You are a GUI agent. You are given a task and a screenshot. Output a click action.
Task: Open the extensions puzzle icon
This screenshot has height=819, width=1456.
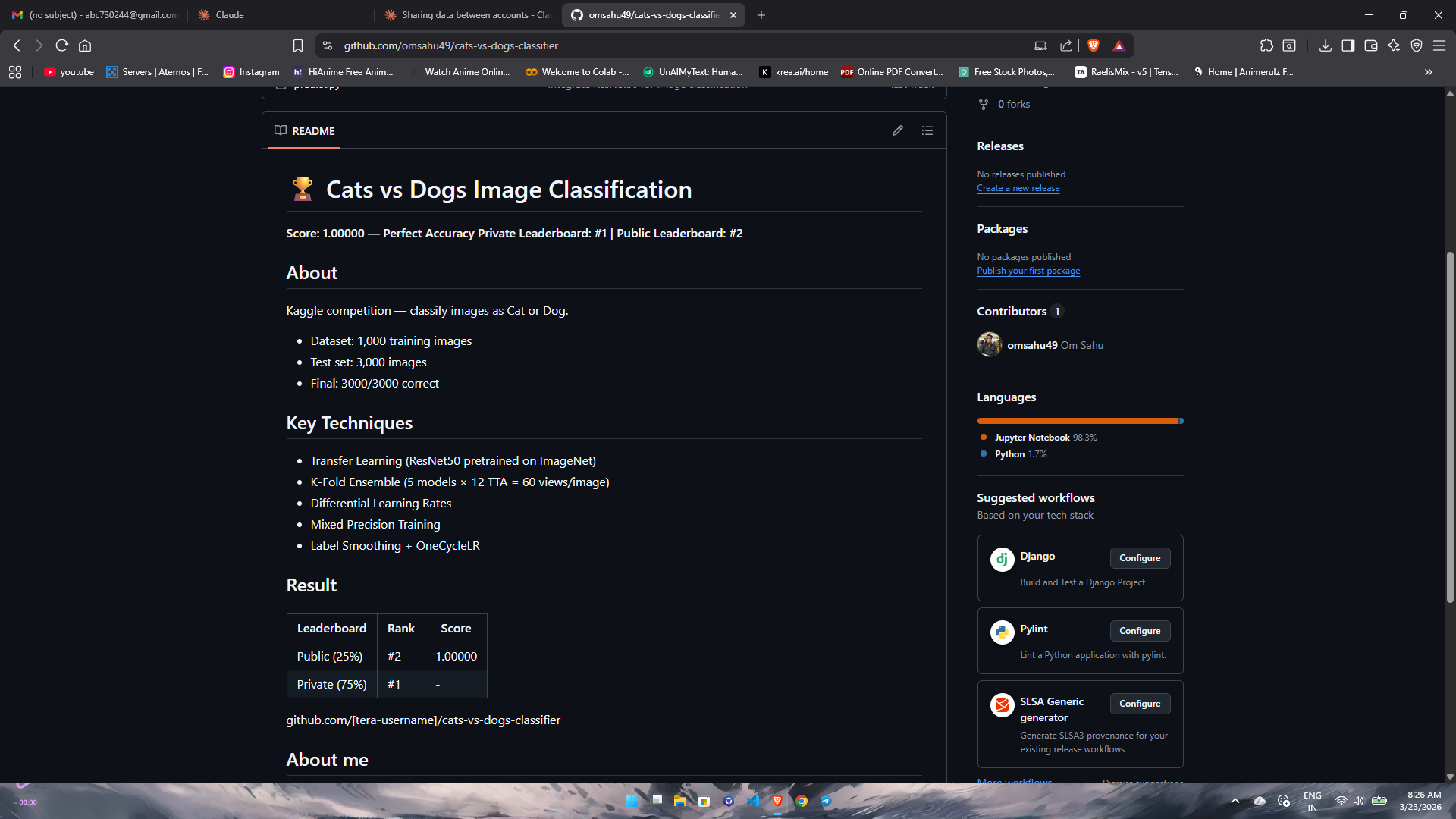pos(1266,45)
